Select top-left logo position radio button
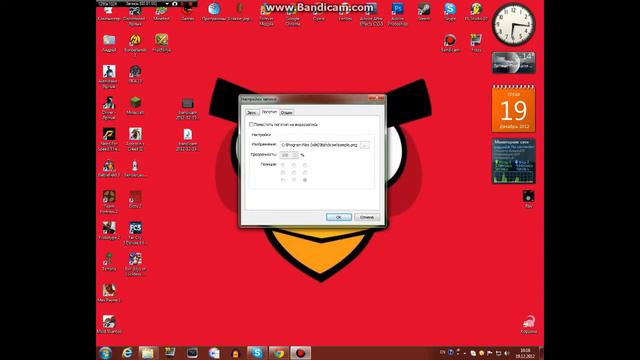 coord(283,165)
